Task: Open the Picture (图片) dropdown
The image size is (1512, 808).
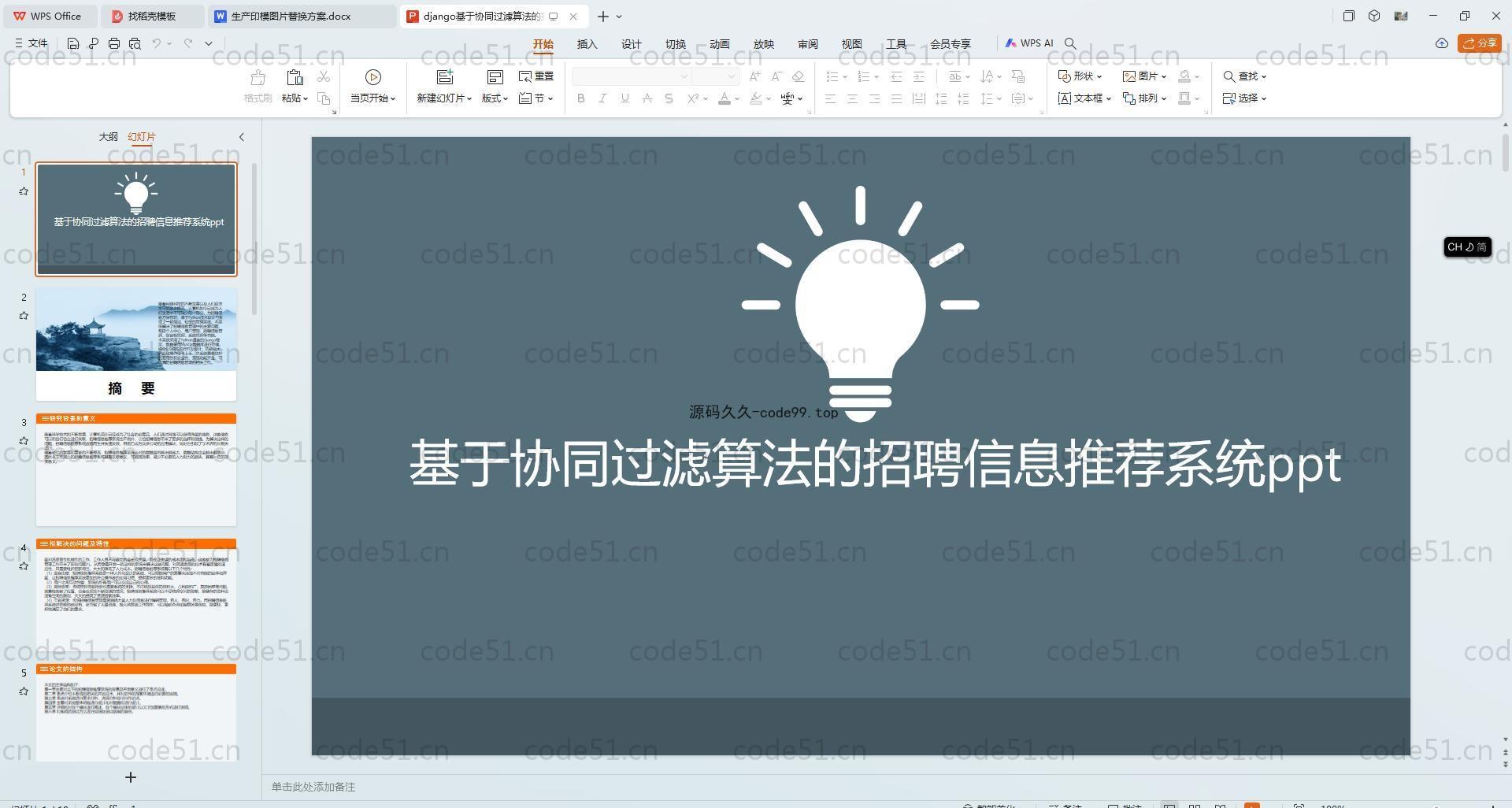Action: pyautogui.click(x=1144, y=76)
